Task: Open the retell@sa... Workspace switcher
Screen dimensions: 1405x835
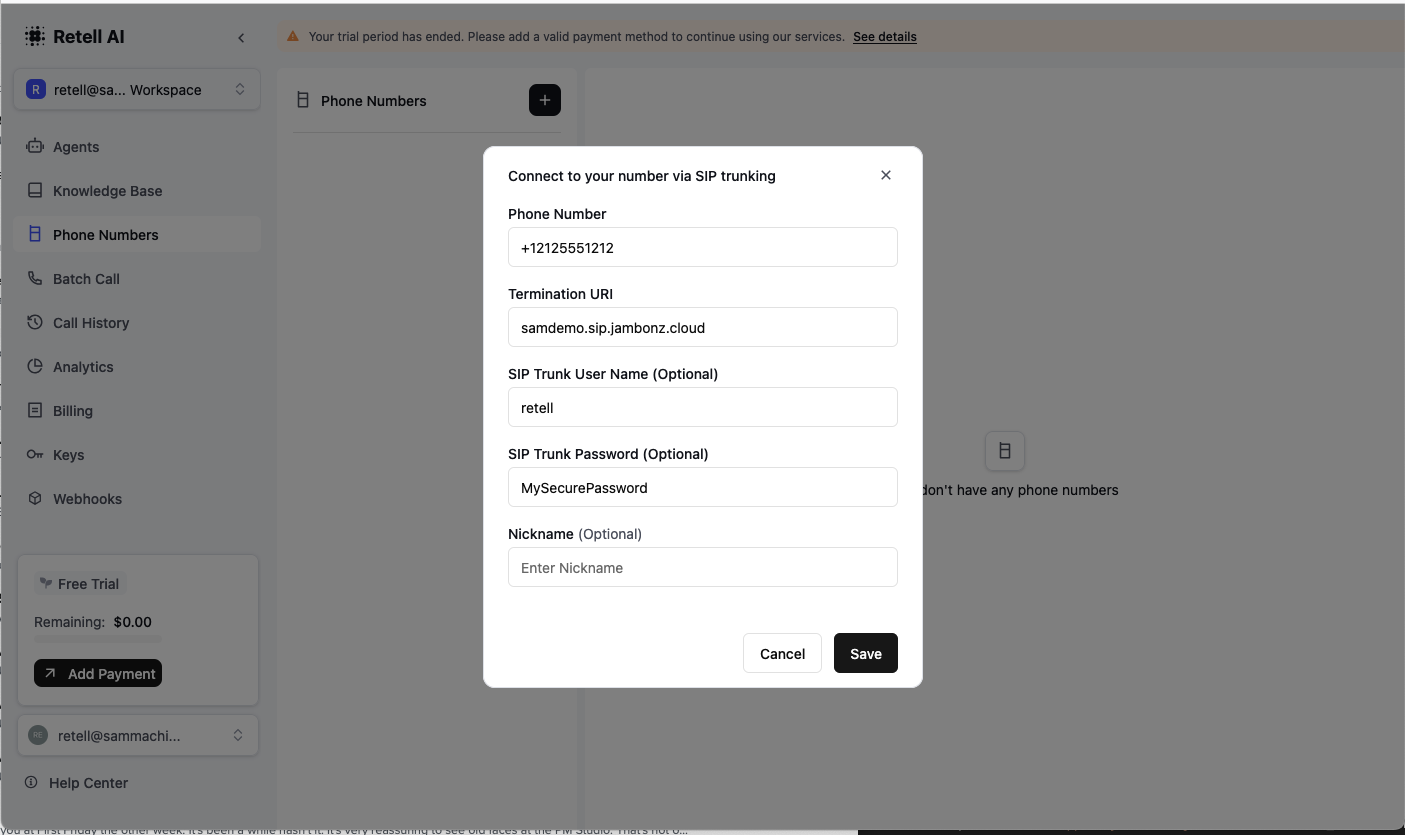Action: click(x=137, y=89)
